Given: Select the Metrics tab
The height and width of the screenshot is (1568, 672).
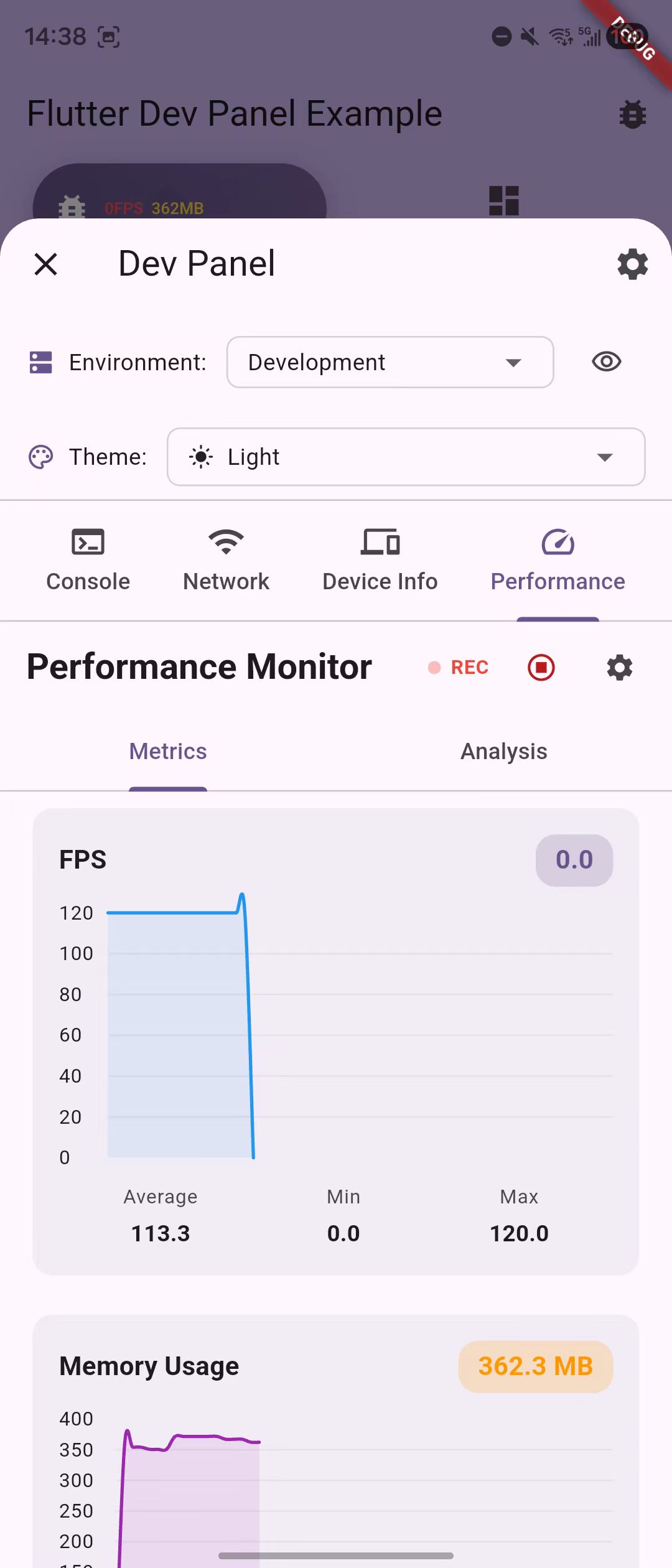Looking at the screenshot, I should [x=168, y=751].
